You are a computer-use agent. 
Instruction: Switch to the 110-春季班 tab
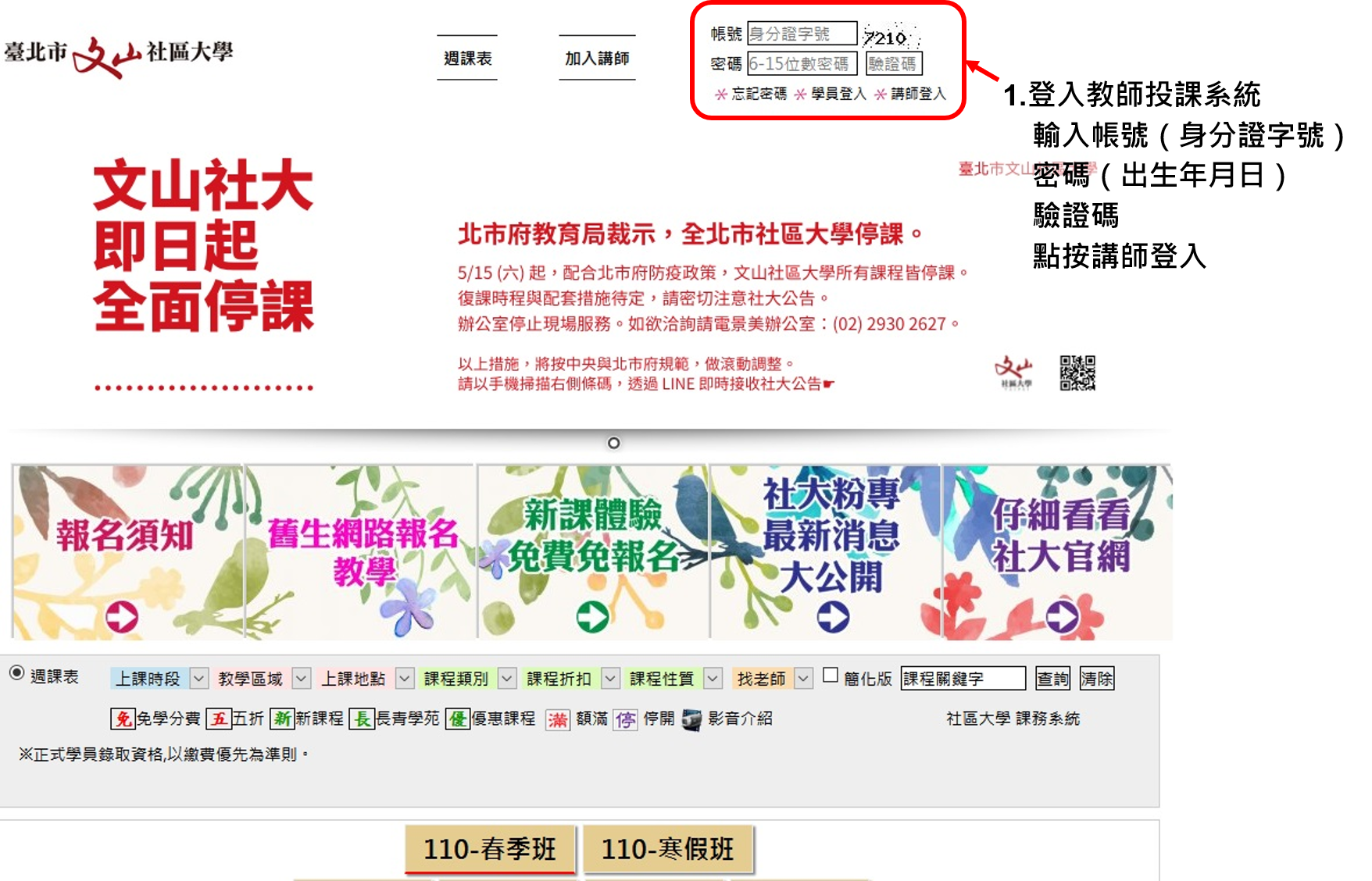[x=490, y=849]
